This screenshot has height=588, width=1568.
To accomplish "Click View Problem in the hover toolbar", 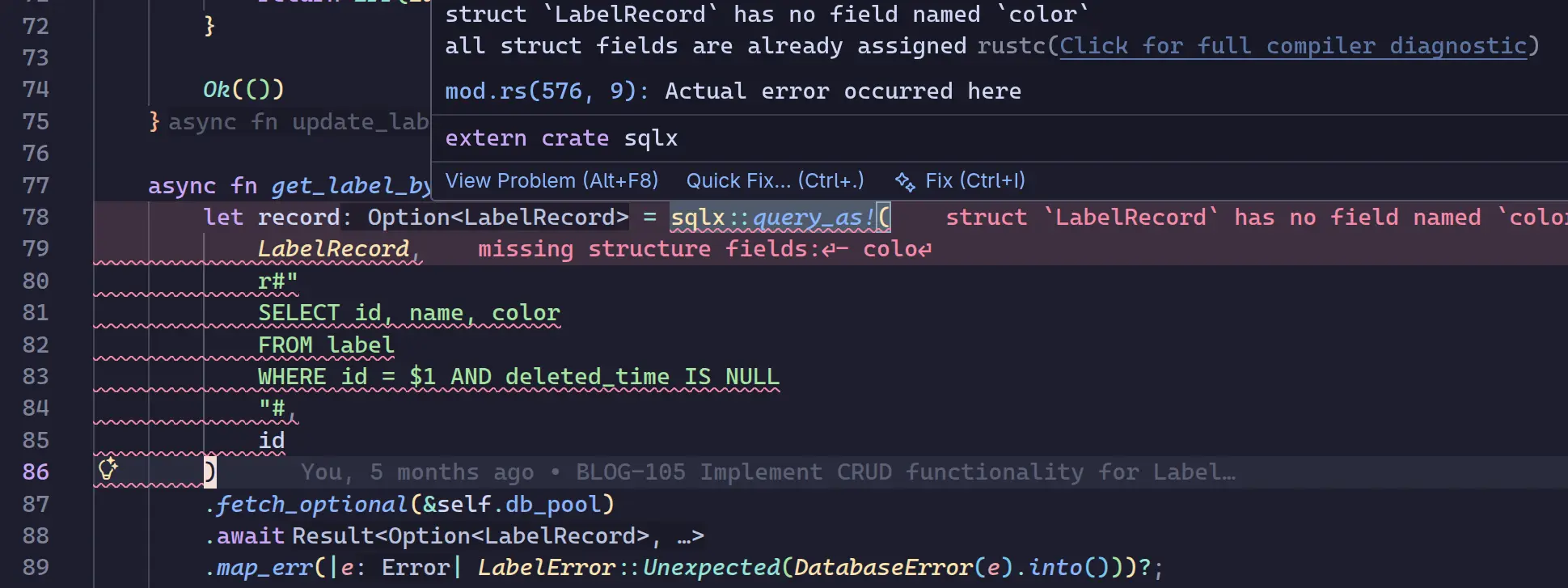I will pyautogui.click(x=552, y=180).
